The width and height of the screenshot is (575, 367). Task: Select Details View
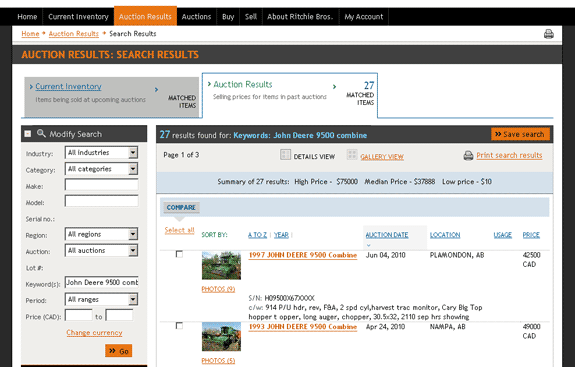[x=314, y=157]
